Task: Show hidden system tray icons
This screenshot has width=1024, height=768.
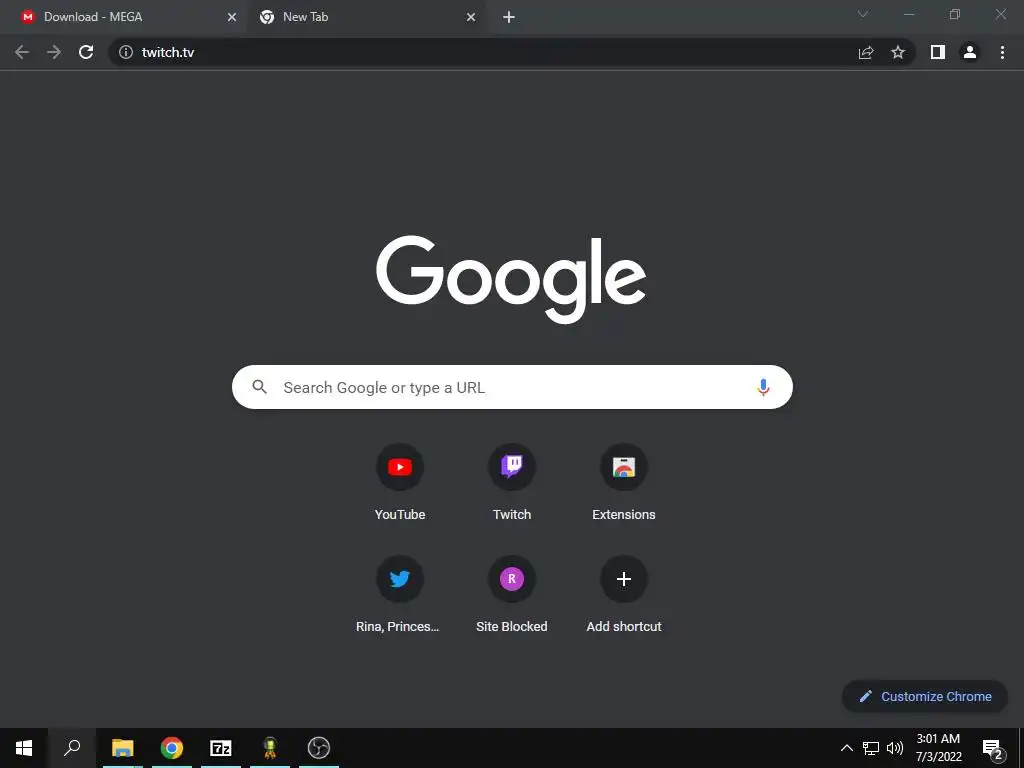Action: [846, 748]
